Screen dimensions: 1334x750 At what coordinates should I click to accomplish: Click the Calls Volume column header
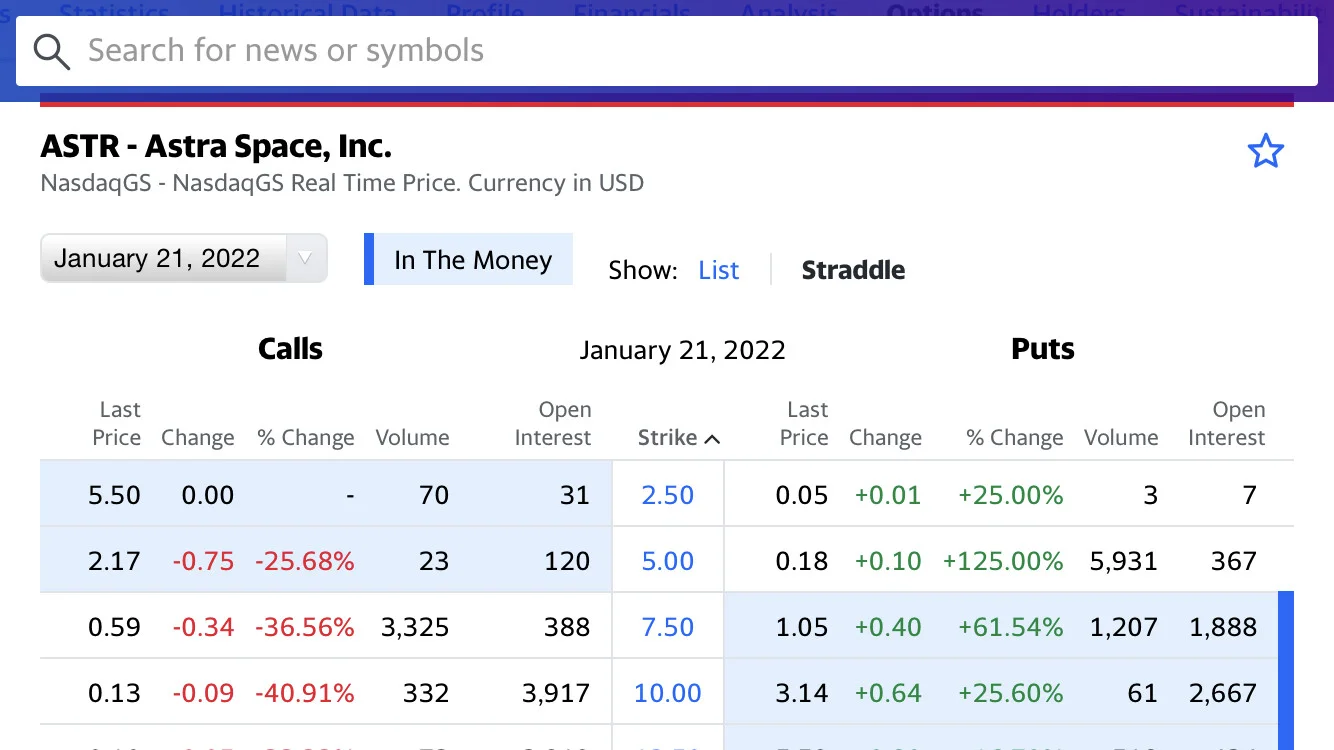coord(412,438)
